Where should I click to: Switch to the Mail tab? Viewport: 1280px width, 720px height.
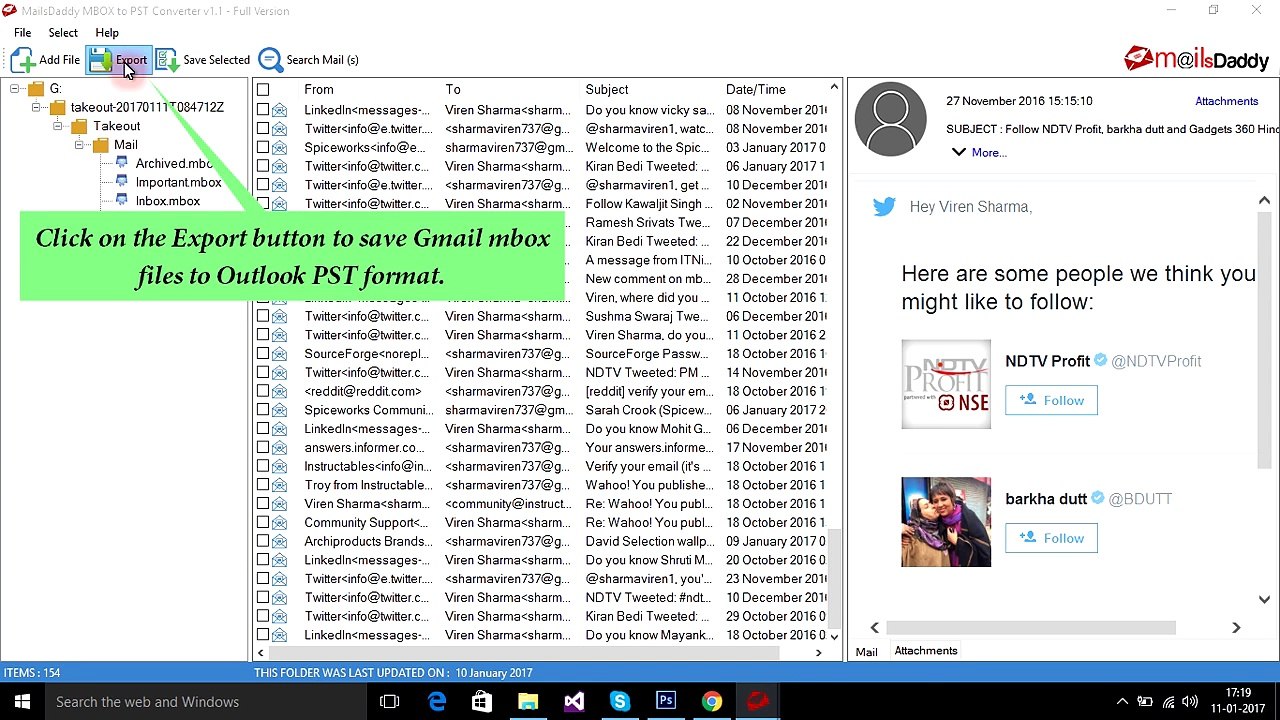(866, 652)
